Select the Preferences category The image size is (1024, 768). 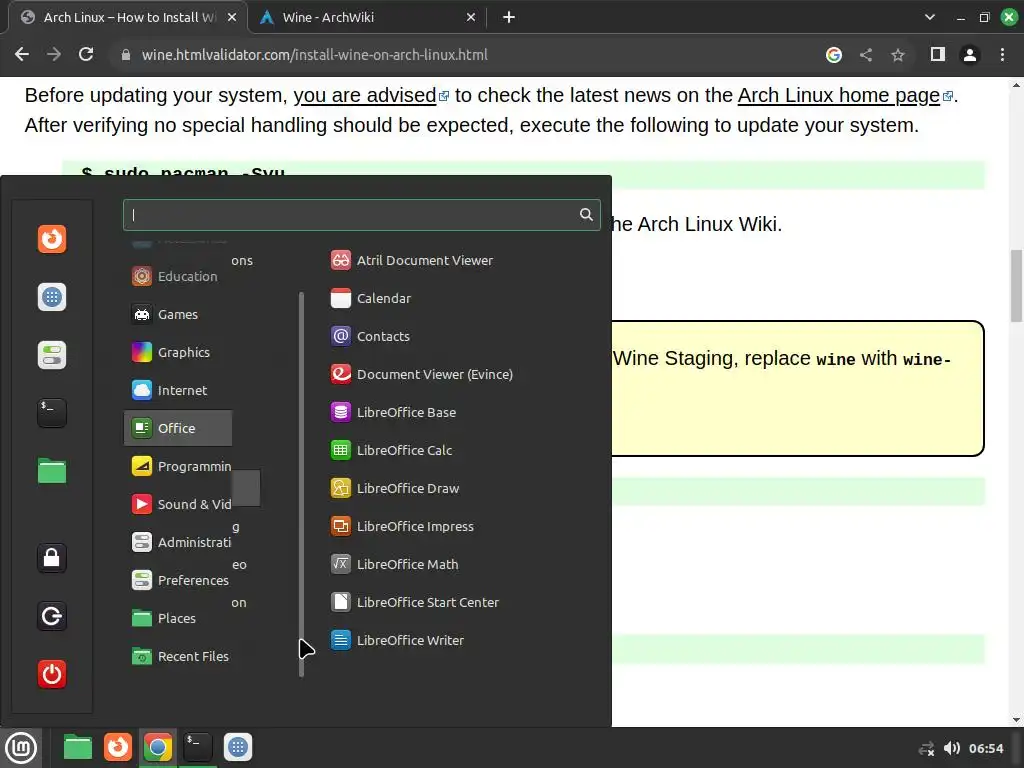pyautogui.click(x=177, y=579)
